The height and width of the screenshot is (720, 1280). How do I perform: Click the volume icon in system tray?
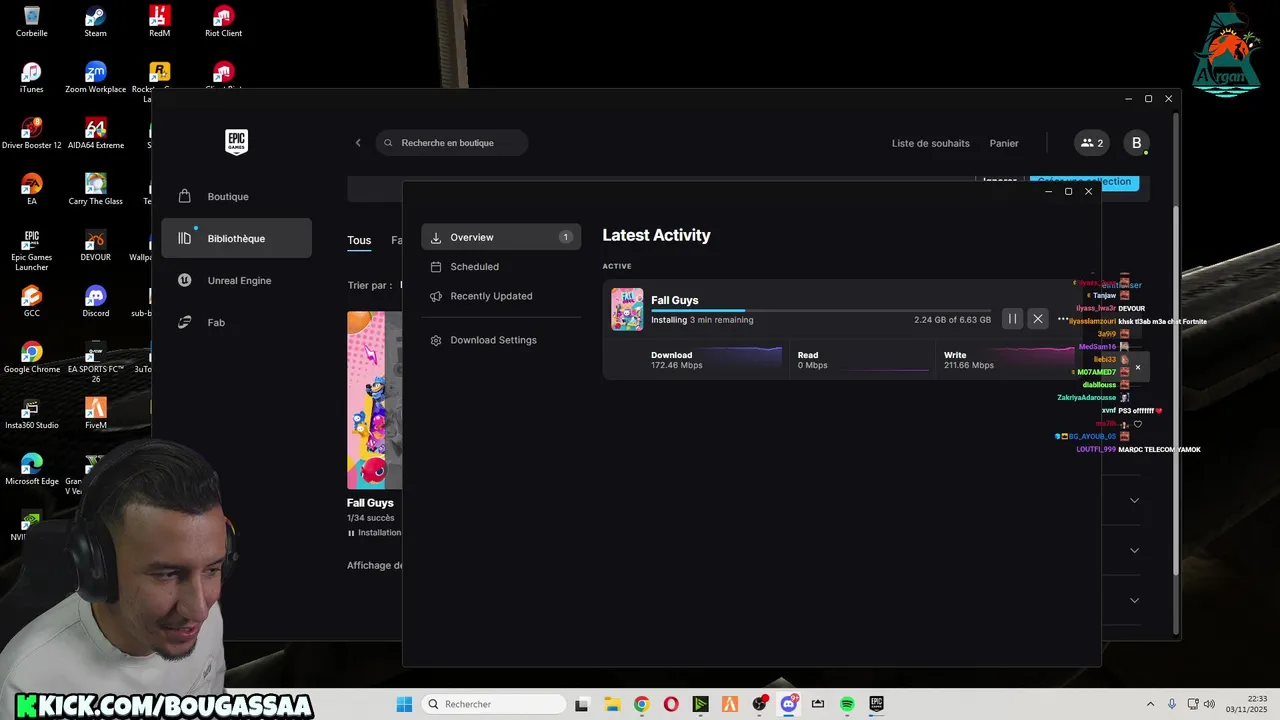click(1210, 704)
